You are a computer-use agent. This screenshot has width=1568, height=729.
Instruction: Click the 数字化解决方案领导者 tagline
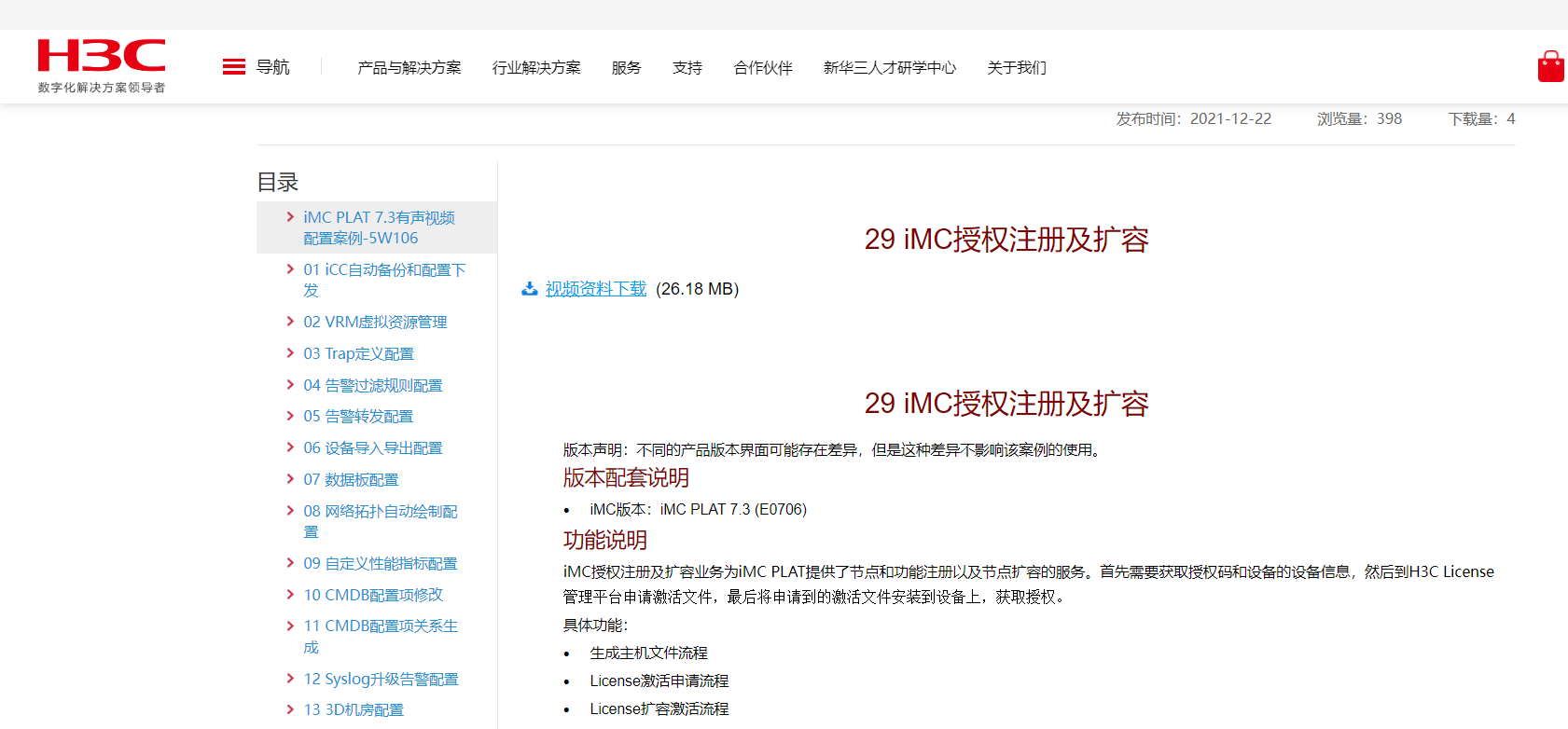click(102, 88)
